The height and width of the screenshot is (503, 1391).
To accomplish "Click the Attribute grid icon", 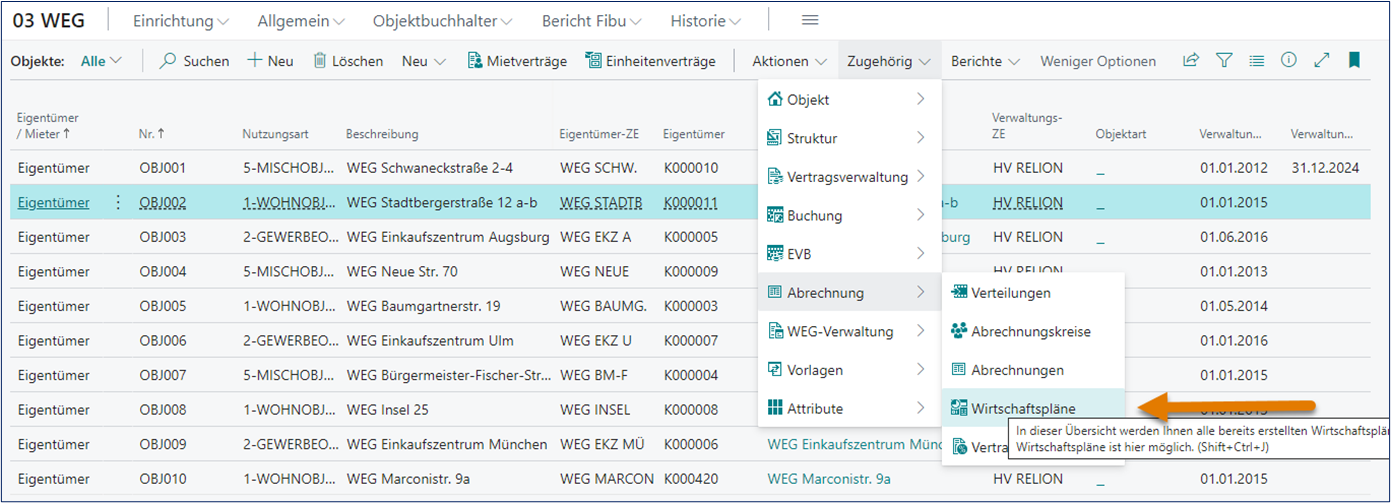I will tap(774, 408).
